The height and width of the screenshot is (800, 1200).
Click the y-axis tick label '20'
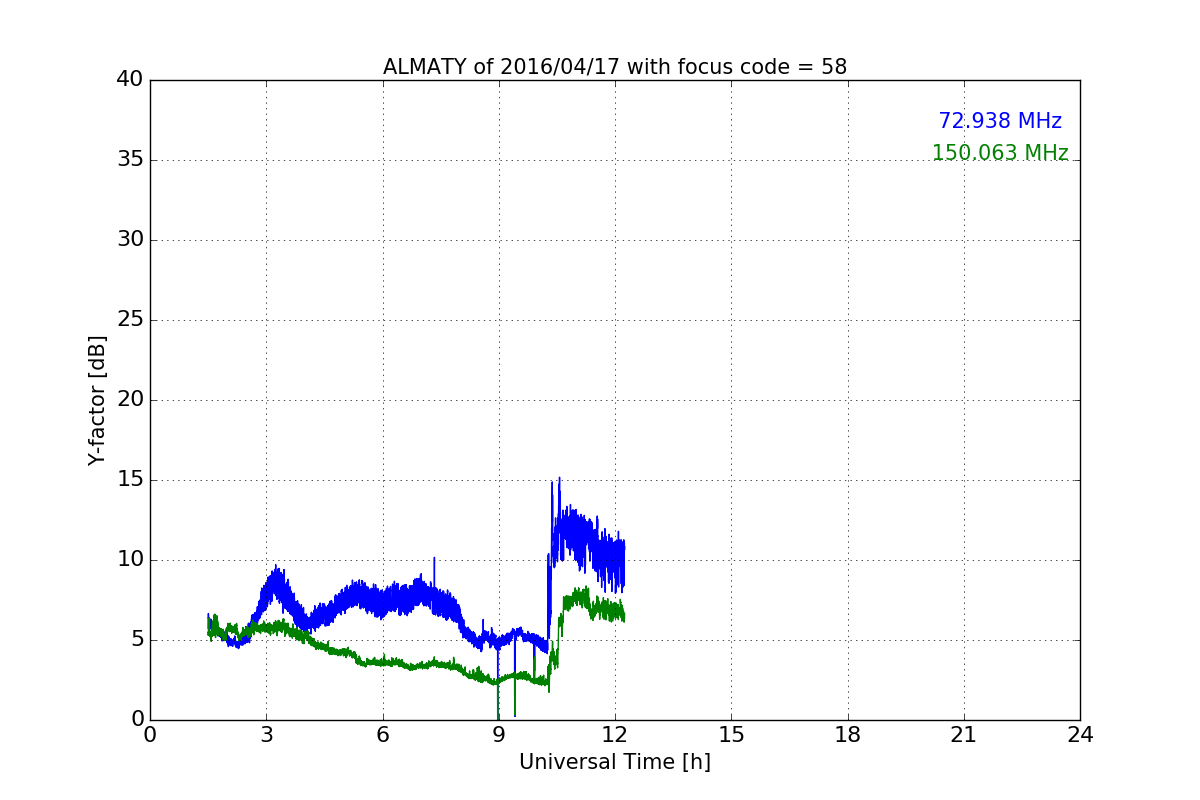[x=129, y=400]
